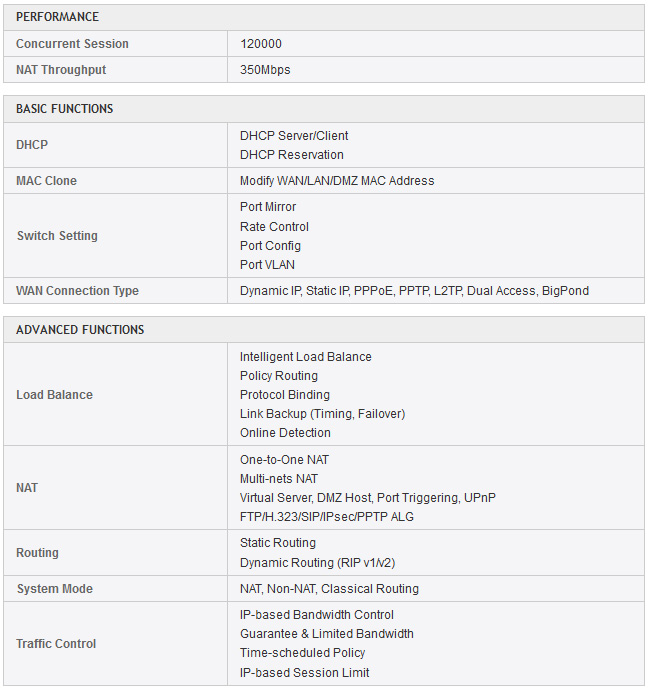Select the DHCP Reservation text

coord(291,155)
